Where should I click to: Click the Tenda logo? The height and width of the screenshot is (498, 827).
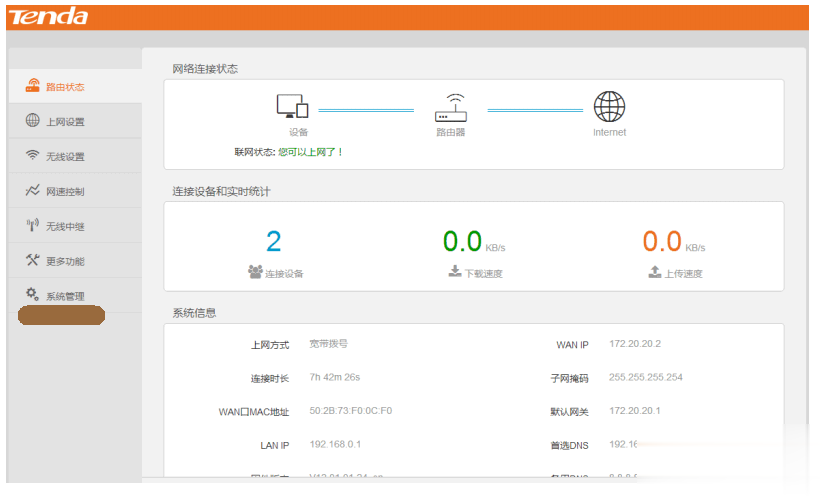click(48, 17)
